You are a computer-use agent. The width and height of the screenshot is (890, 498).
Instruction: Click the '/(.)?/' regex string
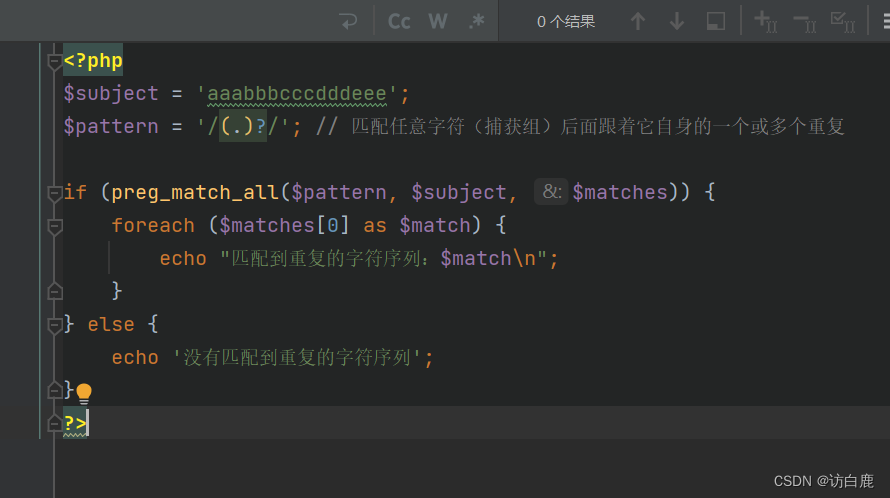point(243,127)
